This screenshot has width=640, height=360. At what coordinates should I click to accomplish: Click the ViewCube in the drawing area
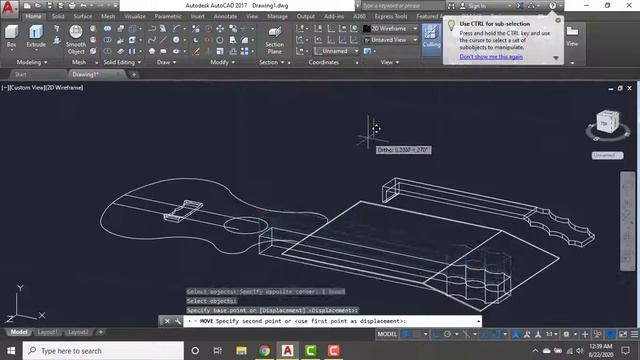(x=607, y=122)
